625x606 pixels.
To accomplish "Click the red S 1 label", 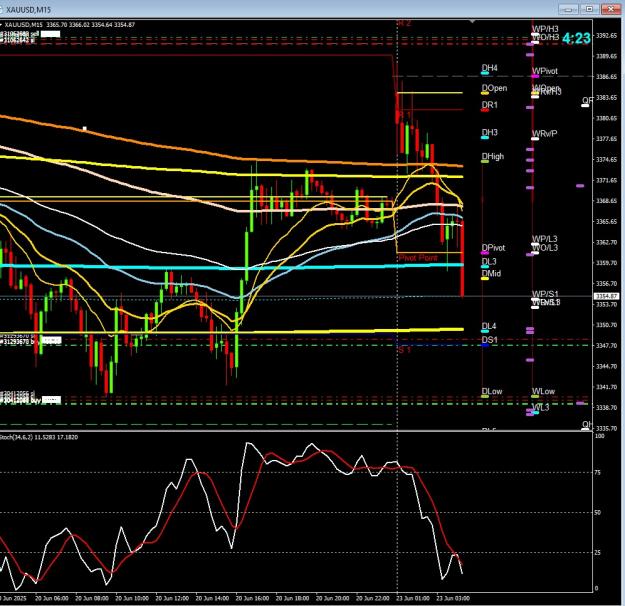I will [x=404, y=350].
